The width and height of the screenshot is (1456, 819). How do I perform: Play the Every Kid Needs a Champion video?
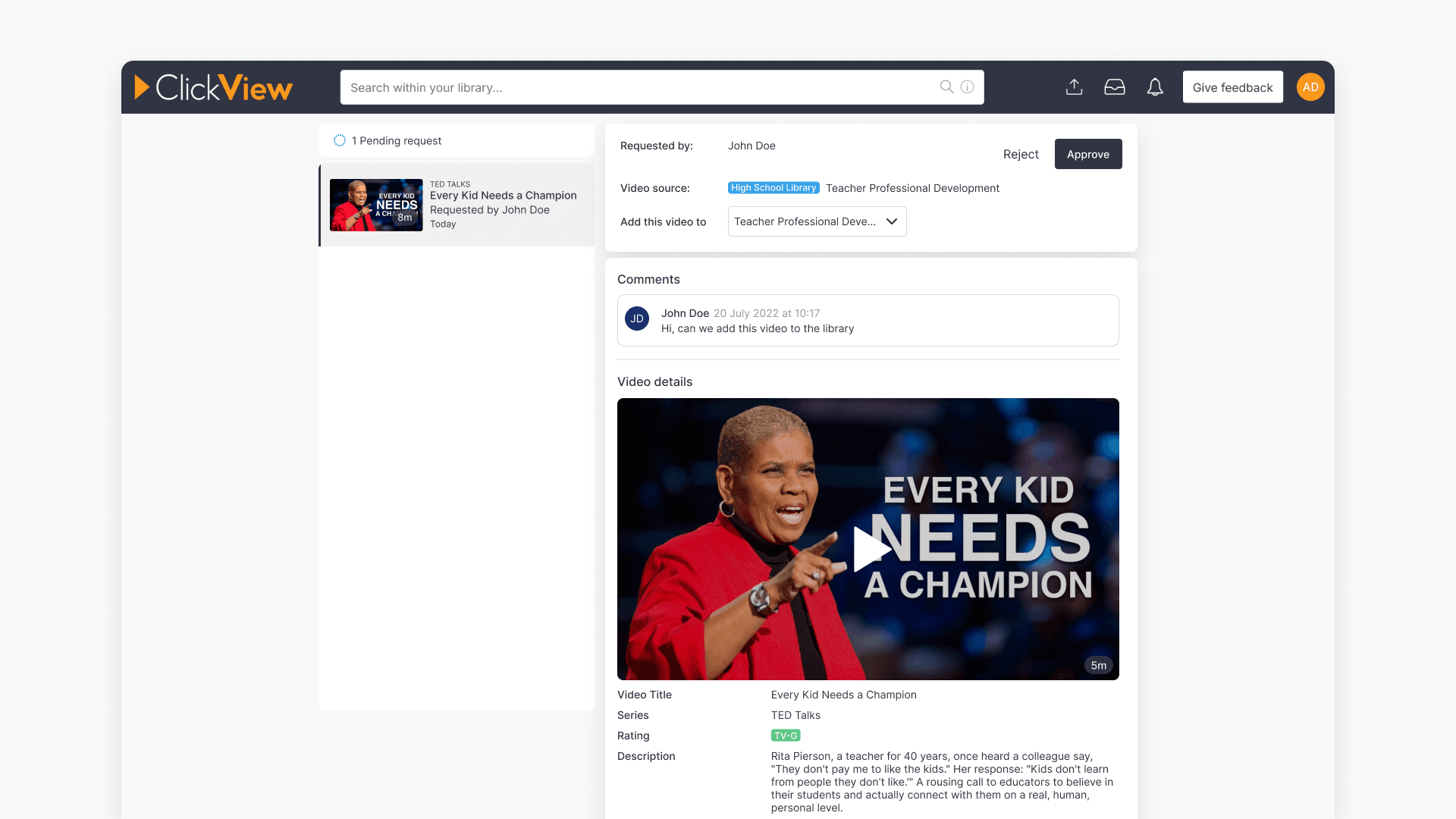coord(872,548)
